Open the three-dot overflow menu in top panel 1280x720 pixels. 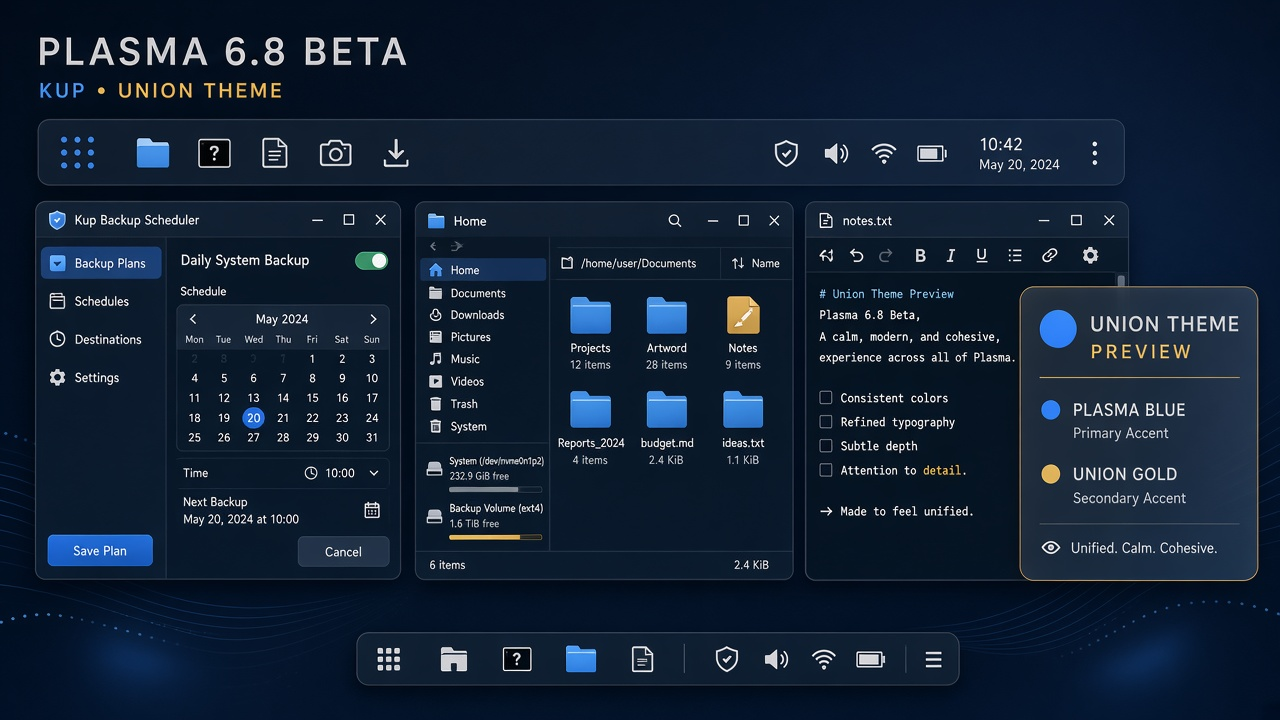pyautogui.click(x=1095, y=153)
